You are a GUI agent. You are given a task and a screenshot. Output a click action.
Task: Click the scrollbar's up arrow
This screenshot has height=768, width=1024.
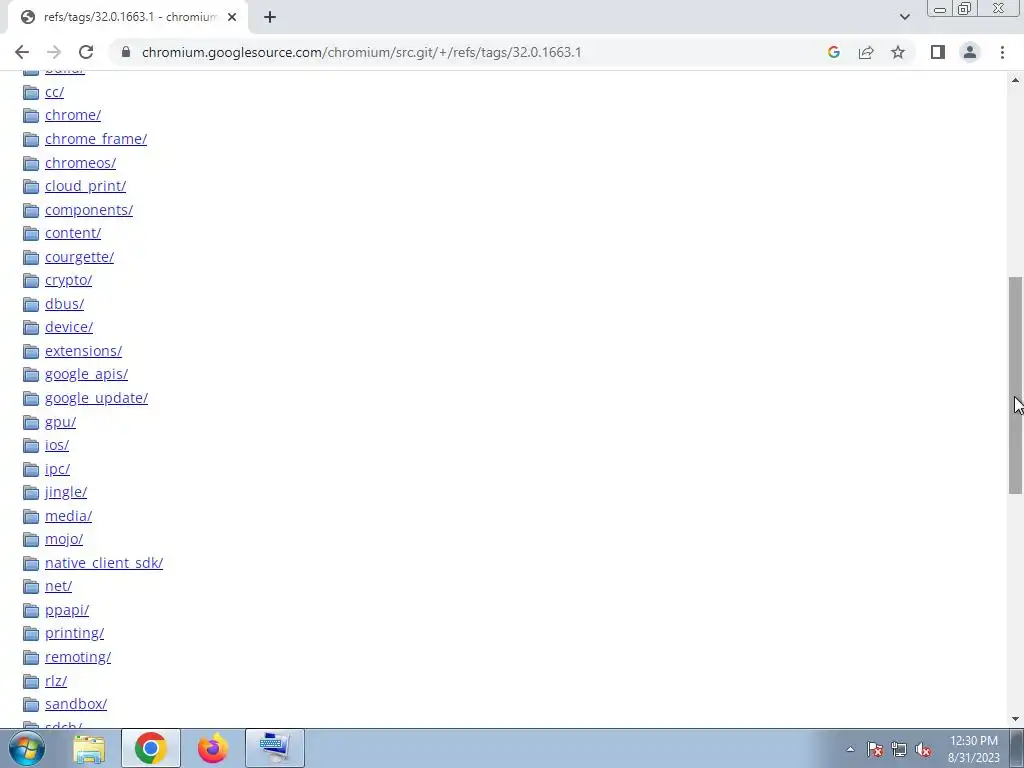[1015, 80]
